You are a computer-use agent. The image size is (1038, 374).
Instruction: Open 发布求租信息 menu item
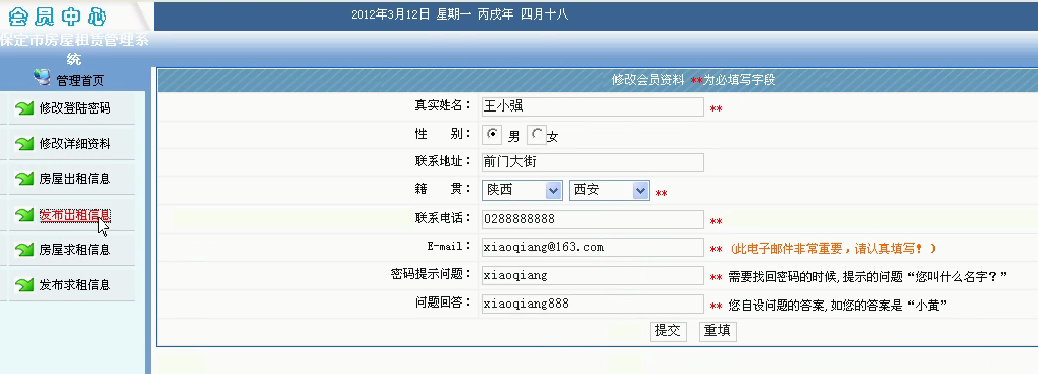point(75,285)
